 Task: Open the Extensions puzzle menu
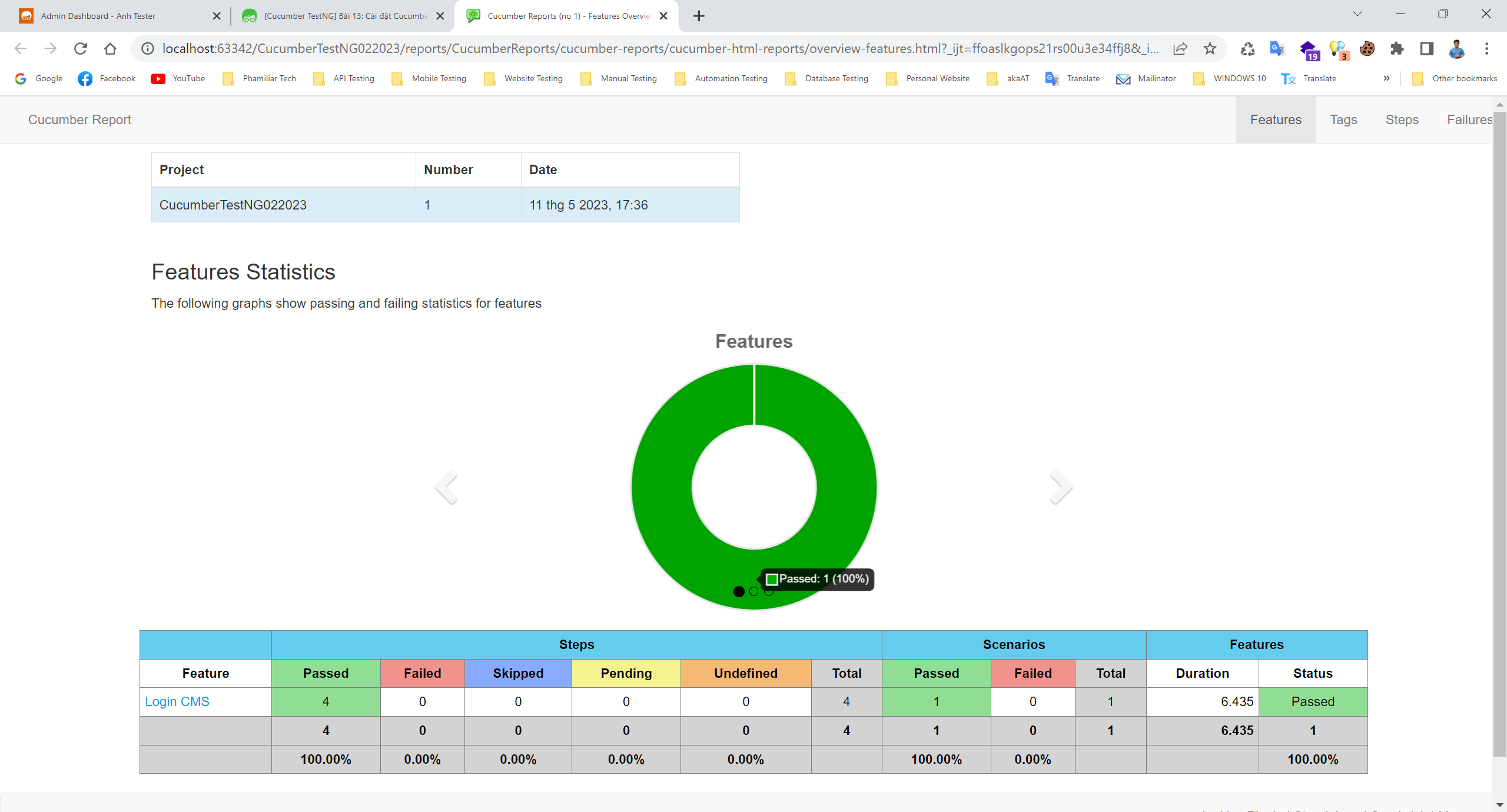[1397, 49]
